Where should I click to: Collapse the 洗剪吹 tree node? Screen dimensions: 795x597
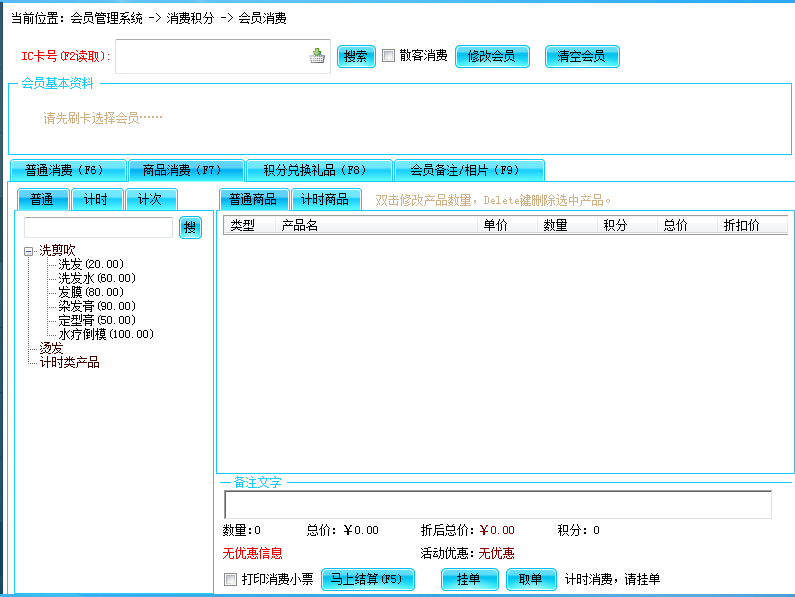click(29, 250)
